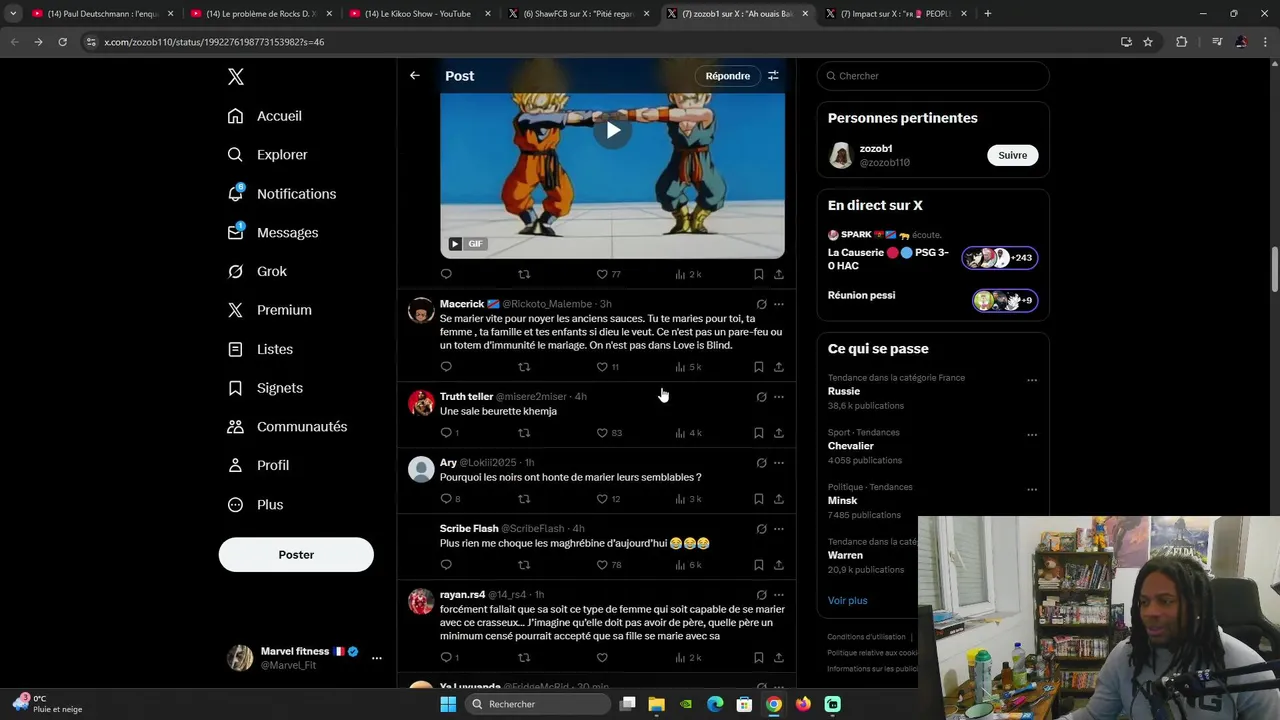Open Explorer in the sidebar
Screen dimensions: 1280x720
point(268,155)
